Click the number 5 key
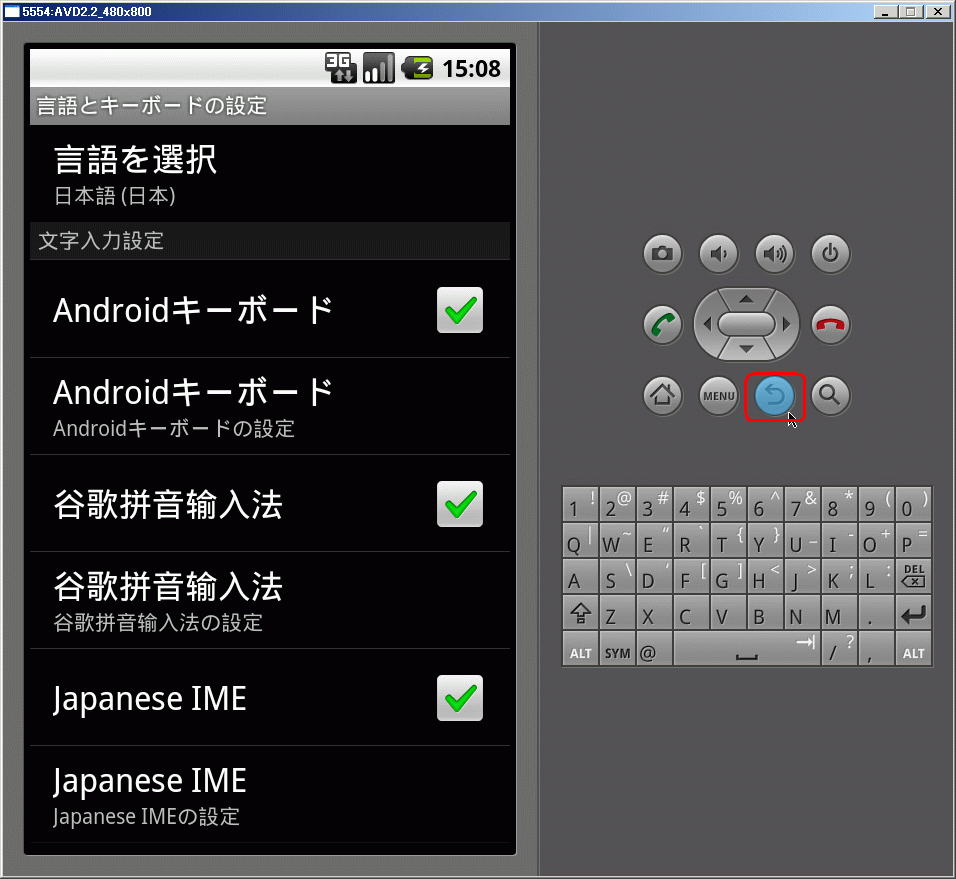Viewport: 956px width, 879px height. 728,504
